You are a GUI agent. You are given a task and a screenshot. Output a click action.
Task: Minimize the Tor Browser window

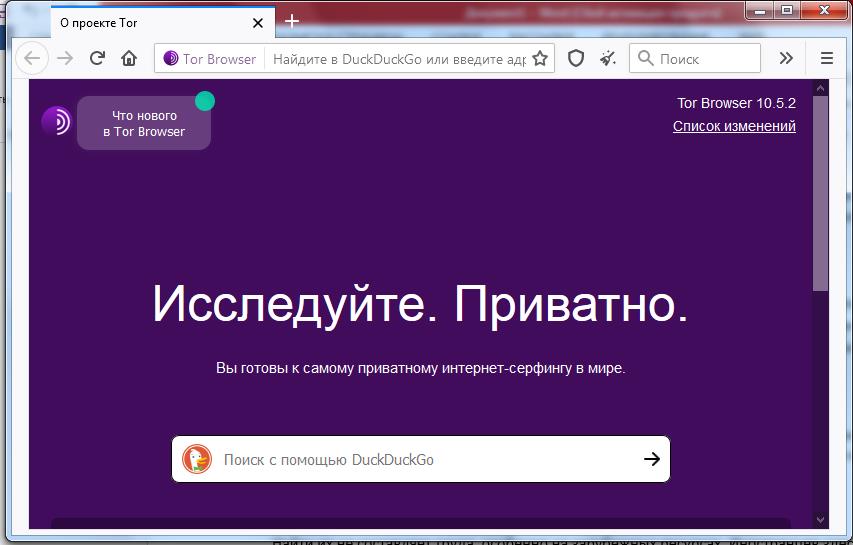point(760,10)
